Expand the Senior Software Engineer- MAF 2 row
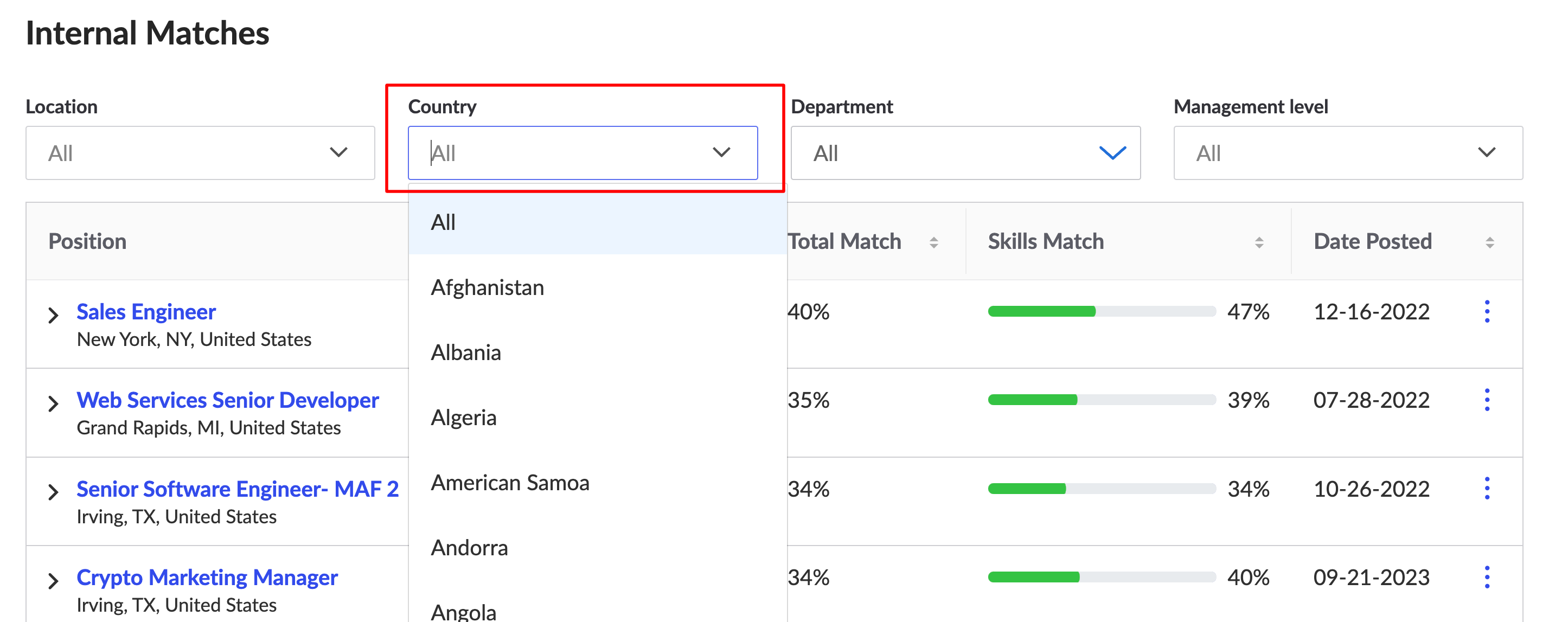 tap(54, 492)
